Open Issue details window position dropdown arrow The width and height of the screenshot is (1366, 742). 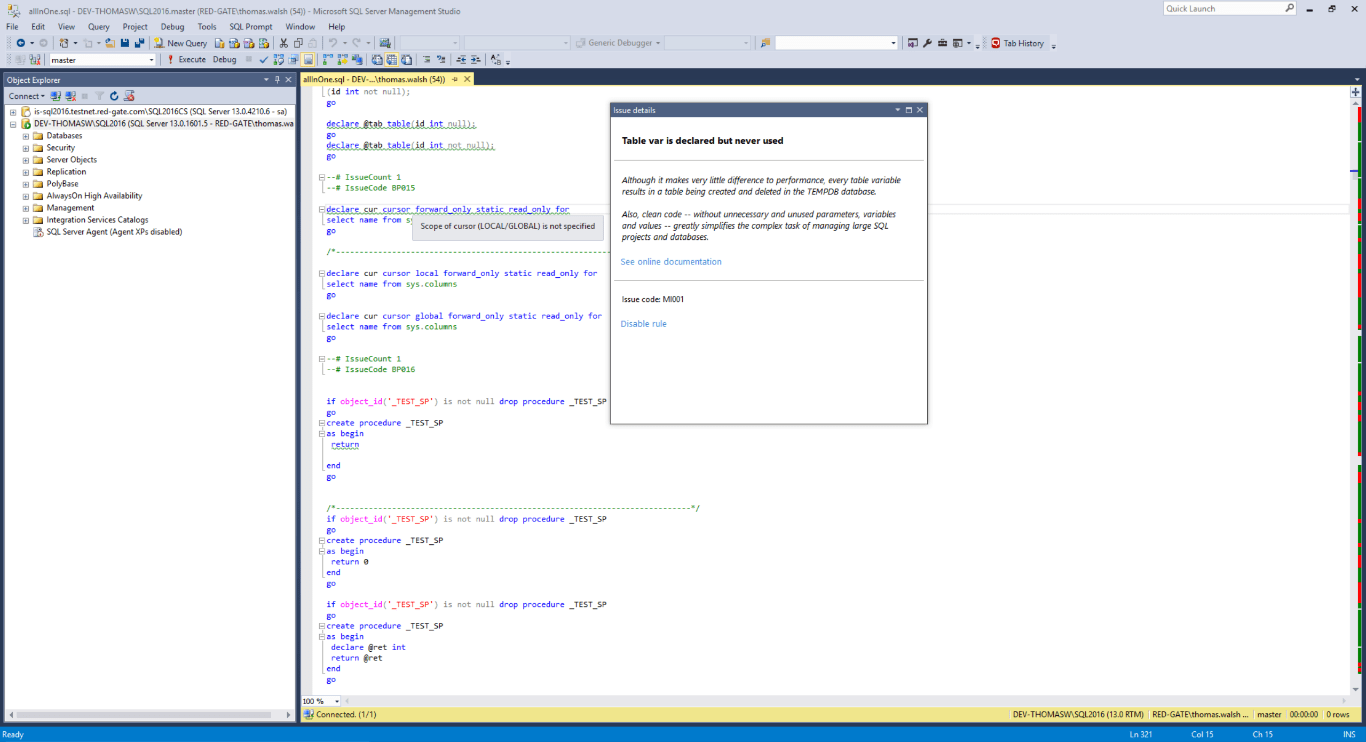tap(897, 110)
